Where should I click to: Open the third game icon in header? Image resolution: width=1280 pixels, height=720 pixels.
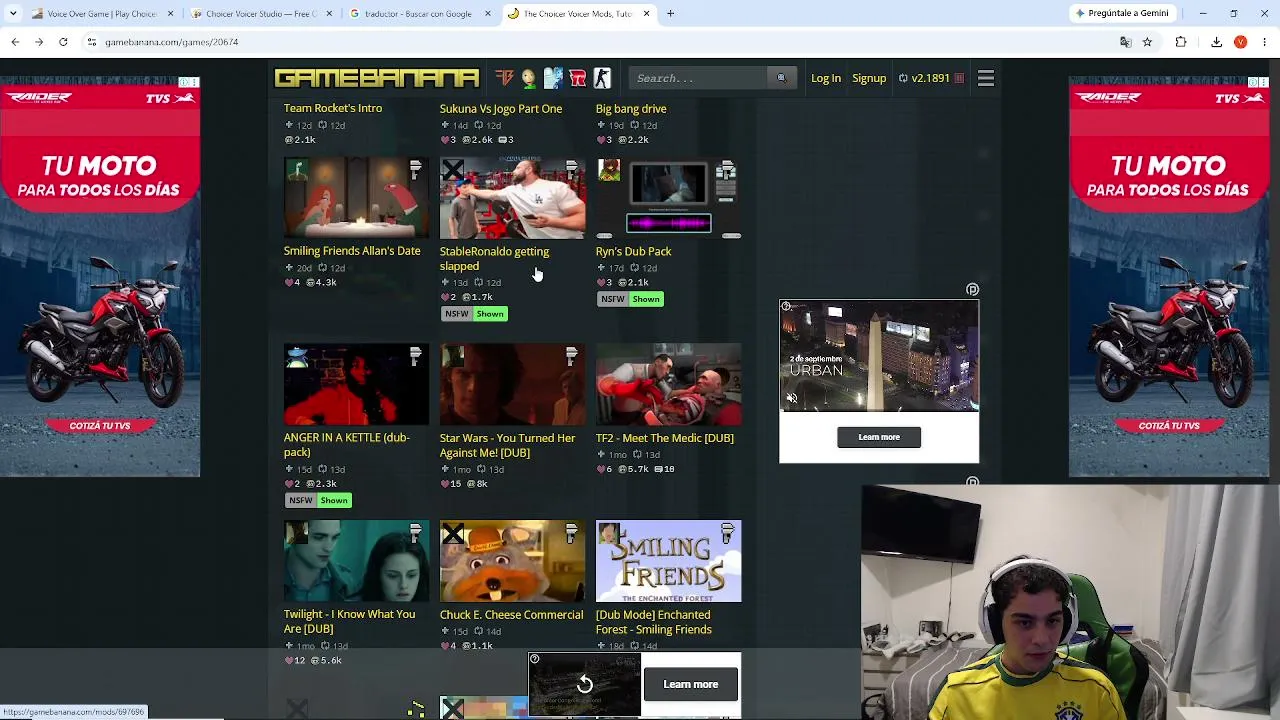[553, 78]
